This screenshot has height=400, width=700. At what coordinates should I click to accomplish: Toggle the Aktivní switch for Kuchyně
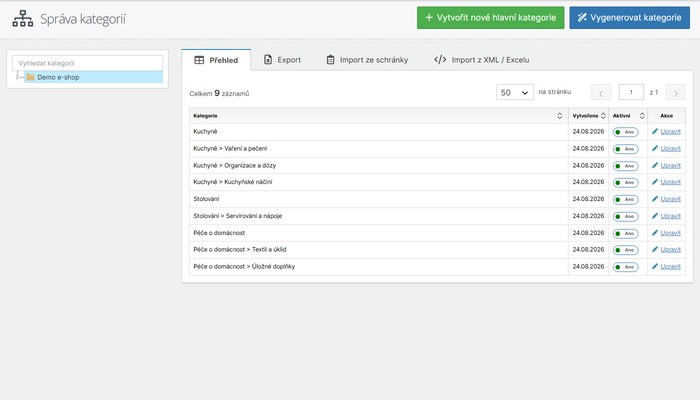coord(625,132)
